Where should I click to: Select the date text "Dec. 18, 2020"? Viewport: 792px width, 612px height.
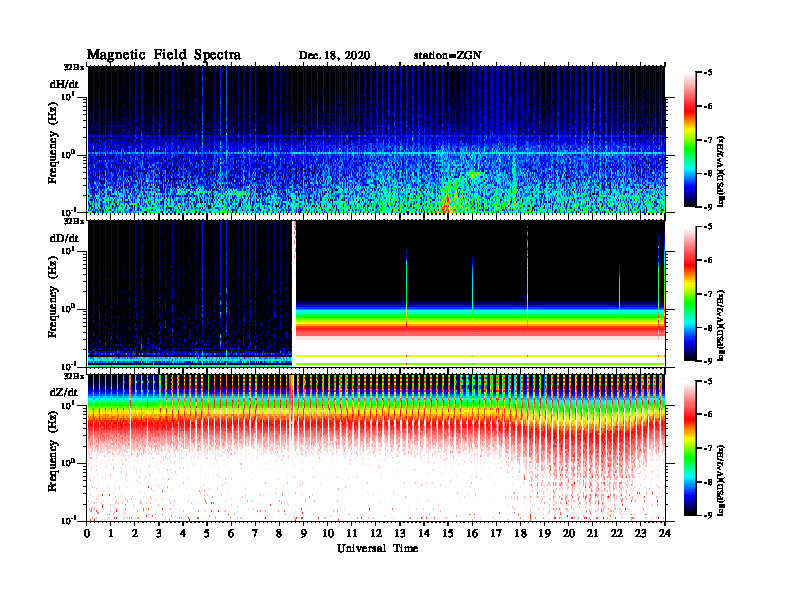point(334,56)
